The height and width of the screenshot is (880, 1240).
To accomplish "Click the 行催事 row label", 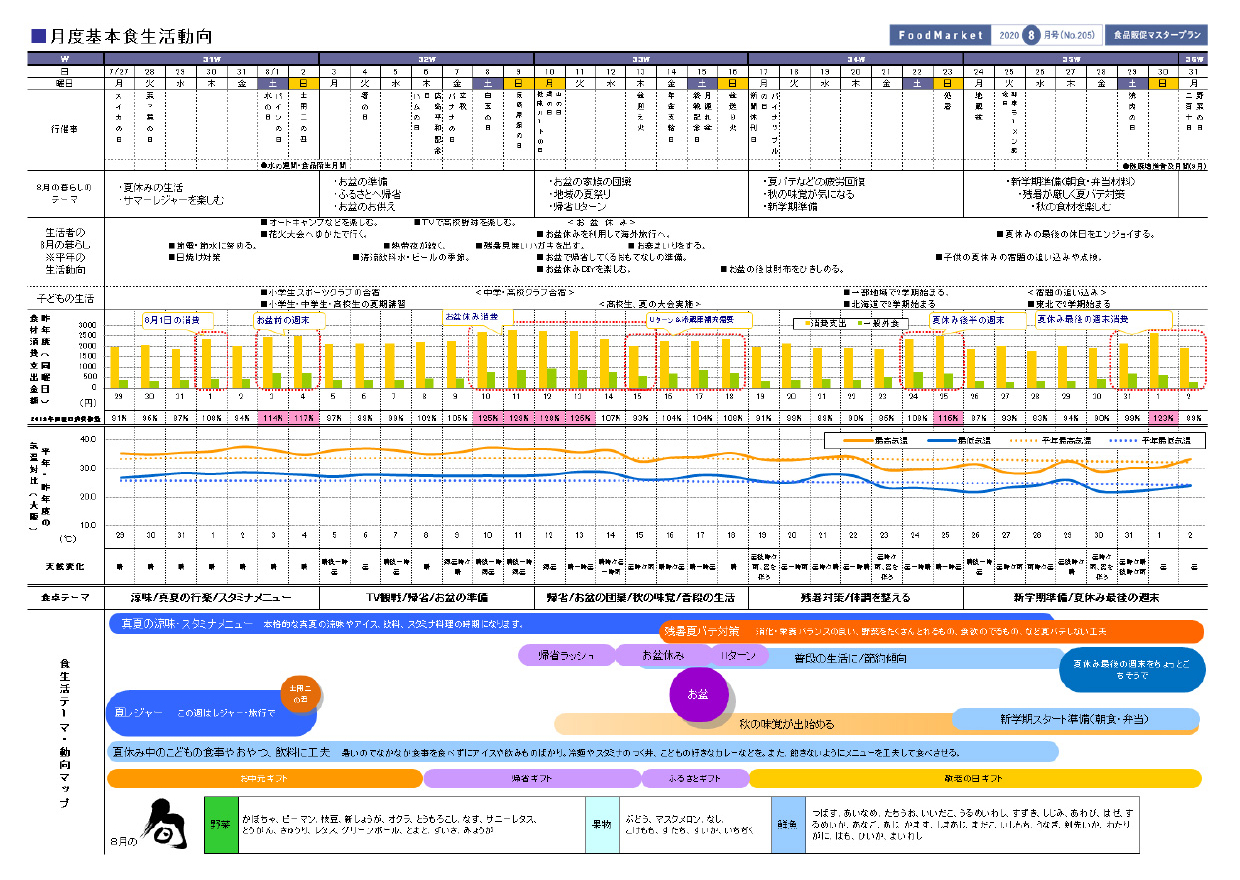I will pyautogui.click(x=67, y=129).
